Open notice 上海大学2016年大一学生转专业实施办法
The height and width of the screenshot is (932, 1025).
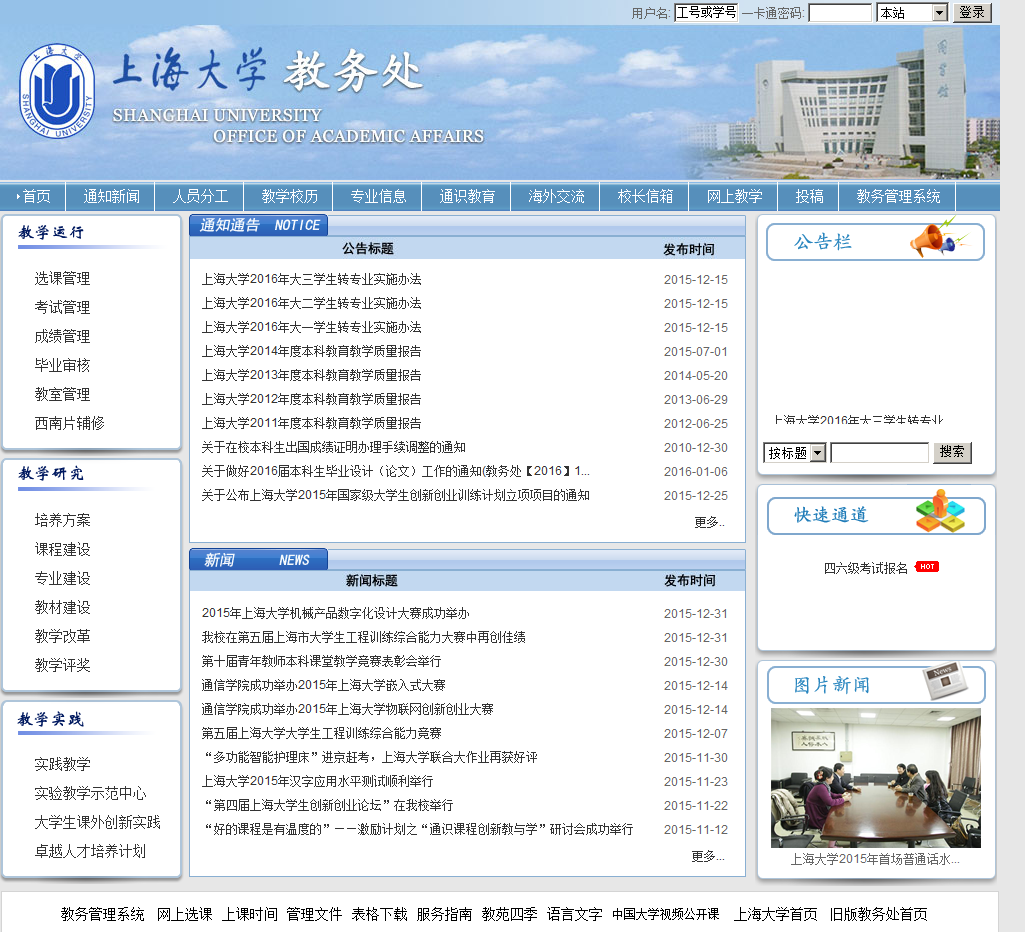point(311,327)
